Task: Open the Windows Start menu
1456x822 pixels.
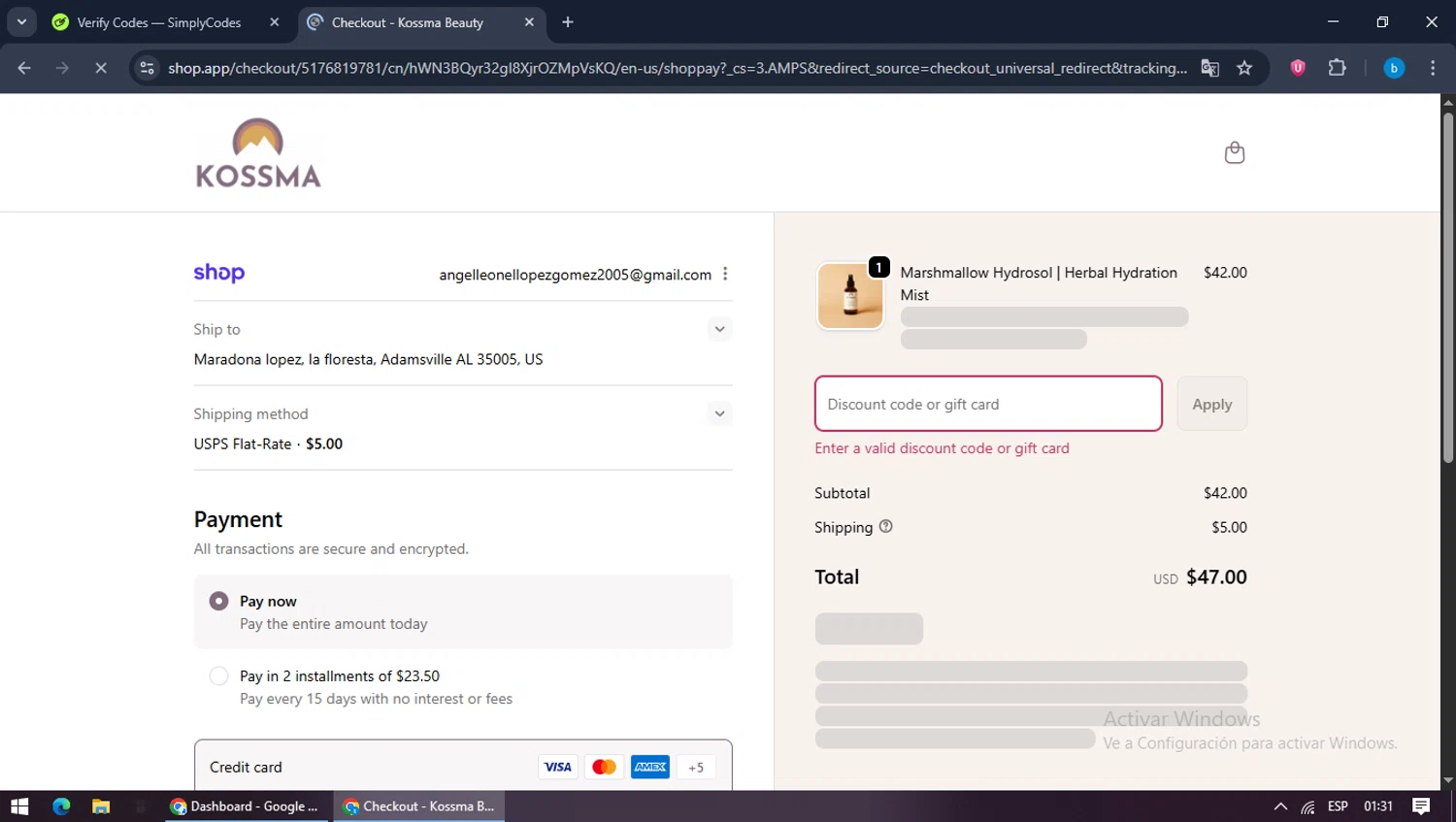Action: coord(19,806)
